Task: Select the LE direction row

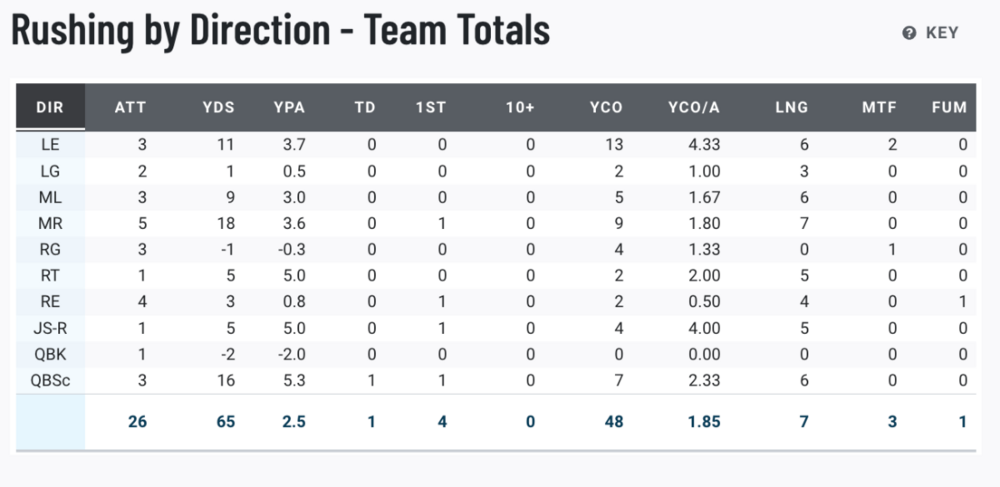Action: [50, 145]
